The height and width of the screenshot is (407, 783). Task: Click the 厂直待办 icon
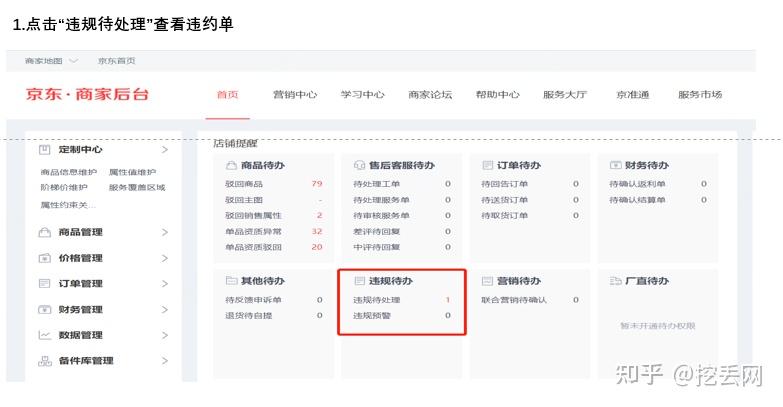[615, 281]
